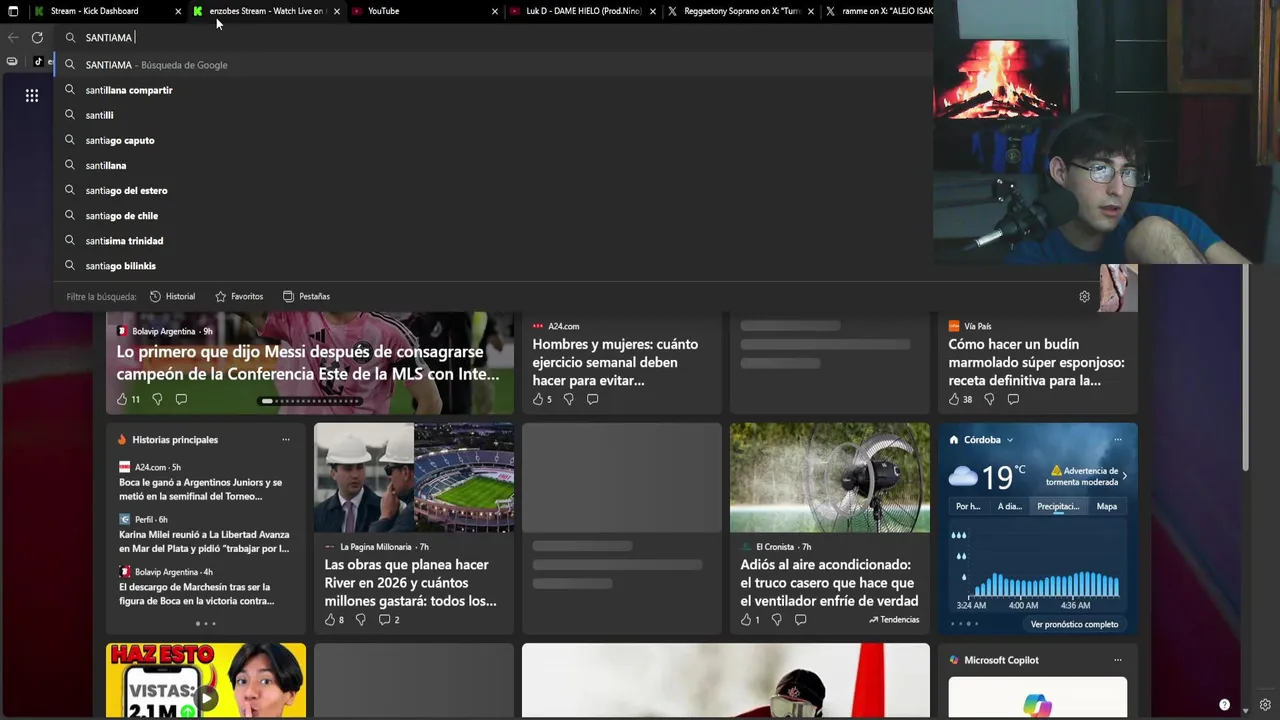Screen dimensions: 1280x720
Task: Open Boca le ganó a Argentinos Juniors story
Action: [x=201, y=489]
